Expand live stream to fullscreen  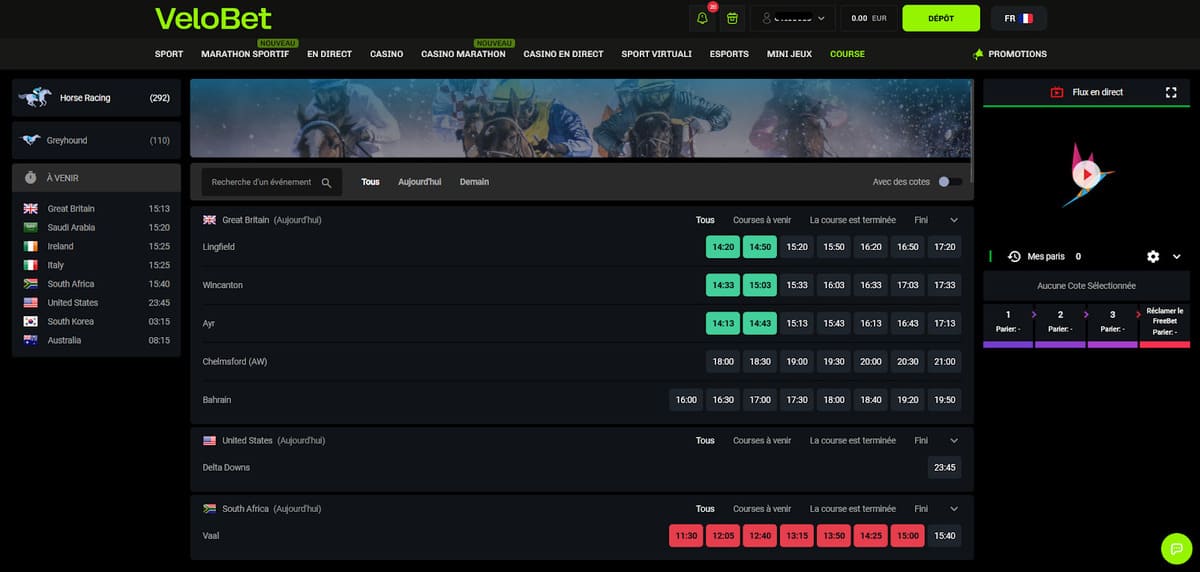pos(1171,92)
